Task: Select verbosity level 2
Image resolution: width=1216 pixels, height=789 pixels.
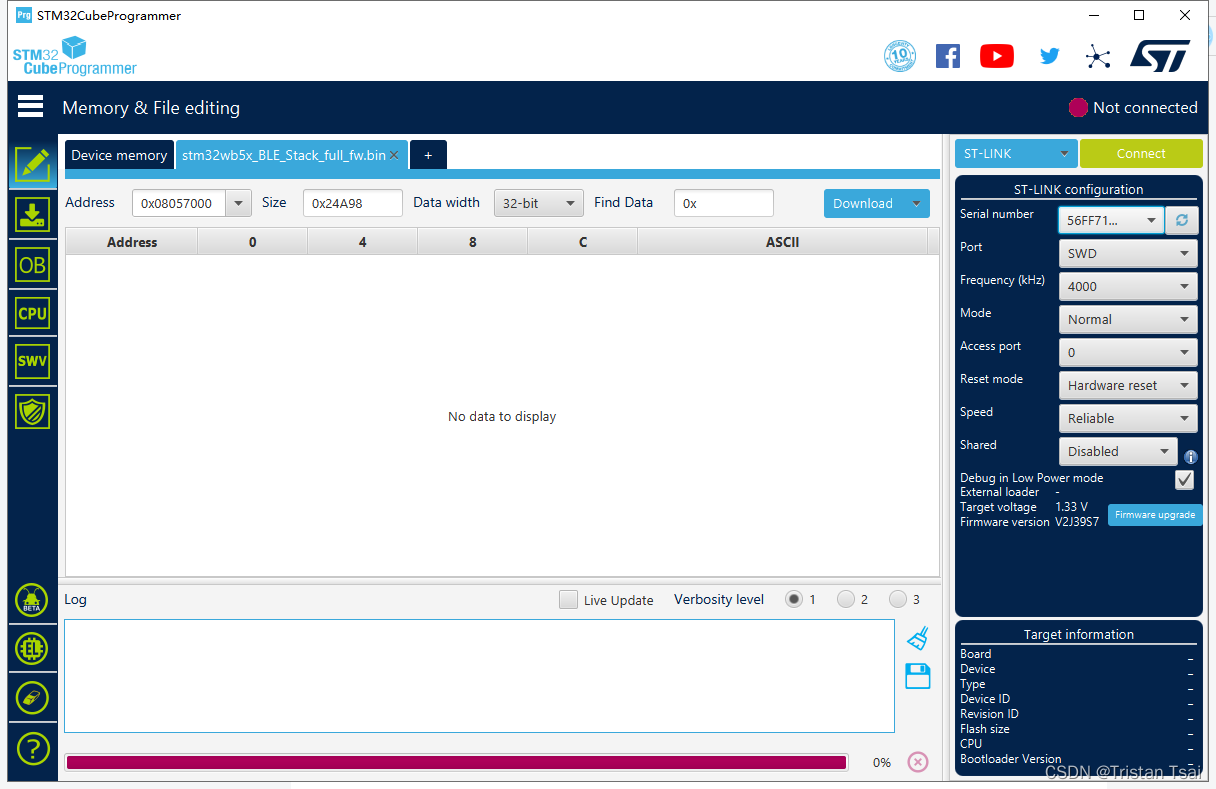Action: pyautogui.click(x=846, y=599)
